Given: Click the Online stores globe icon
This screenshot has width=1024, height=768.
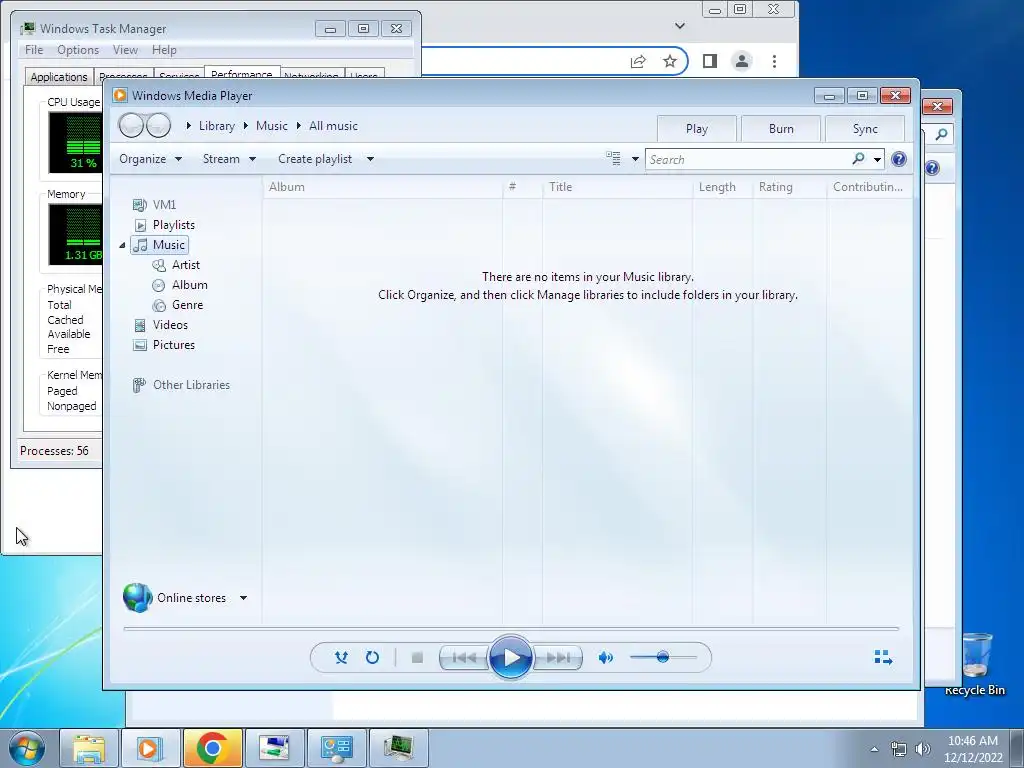Looking at the screenshot, I should (137, 598).
